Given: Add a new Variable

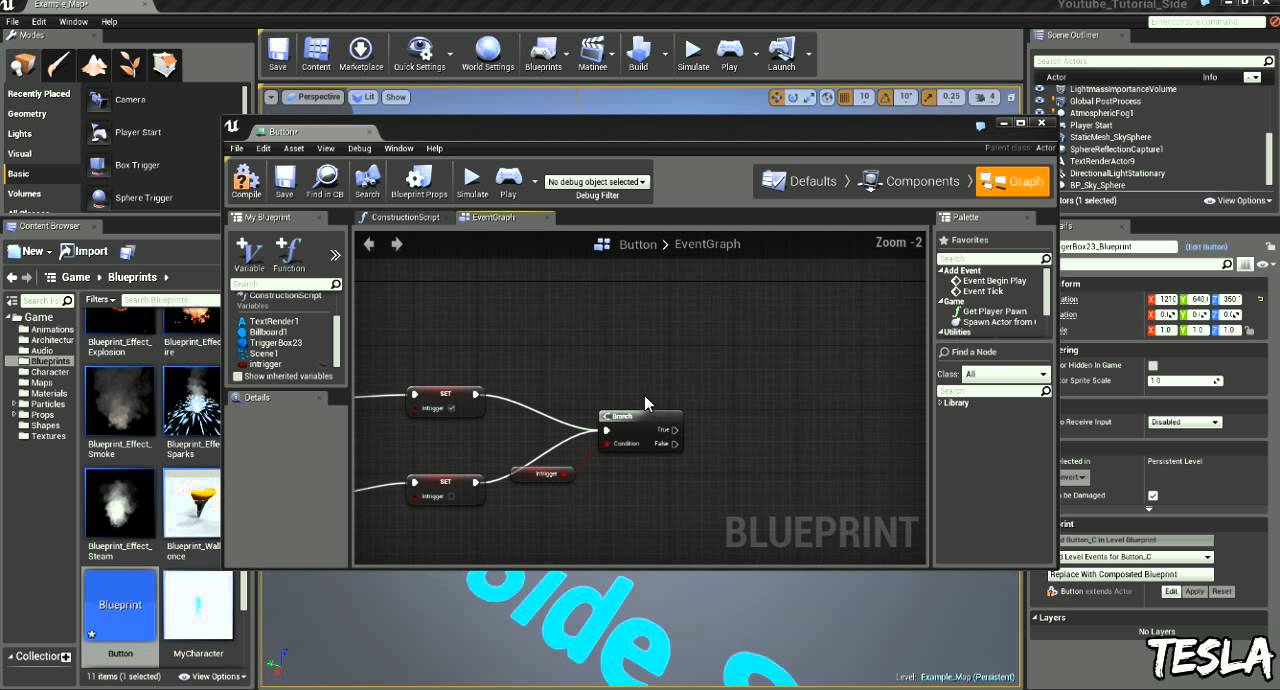Looking at the screenshot, I should tap(249, 255).
